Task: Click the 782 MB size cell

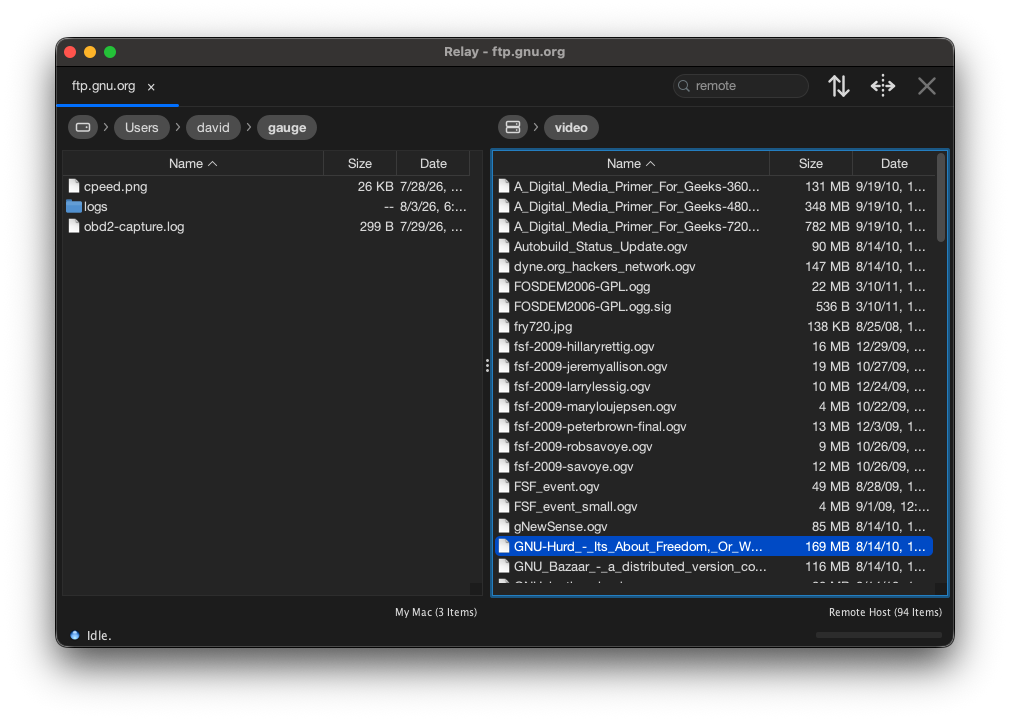Action: (827, 226)
